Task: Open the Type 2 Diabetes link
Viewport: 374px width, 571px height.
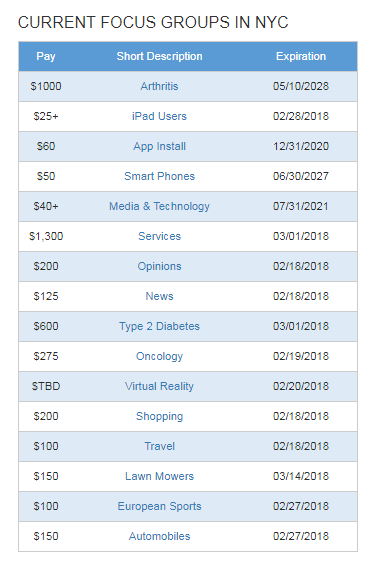Action: point(159,326)
